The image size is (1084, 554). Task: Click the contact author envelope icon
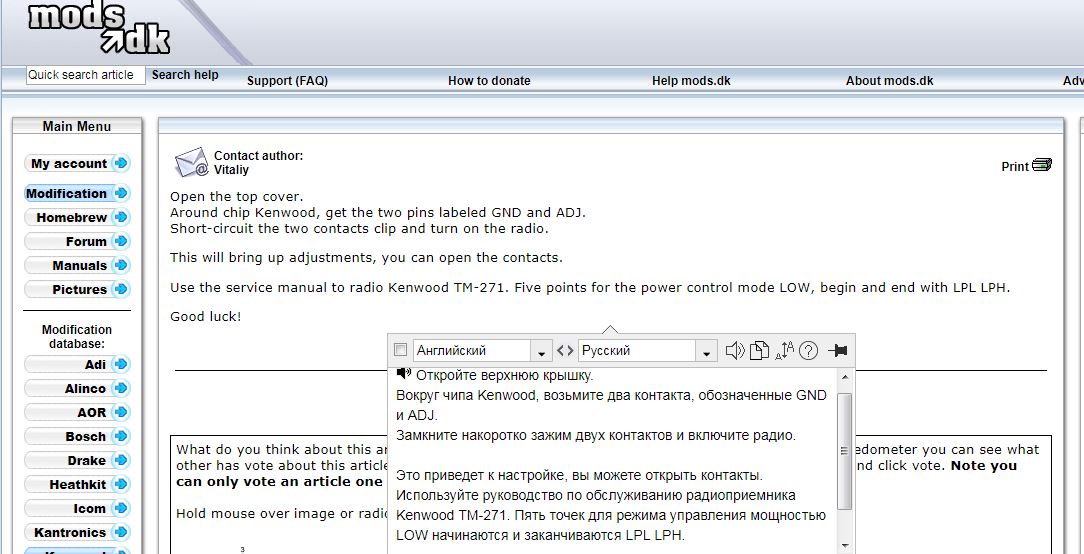(x=191, y=163)
